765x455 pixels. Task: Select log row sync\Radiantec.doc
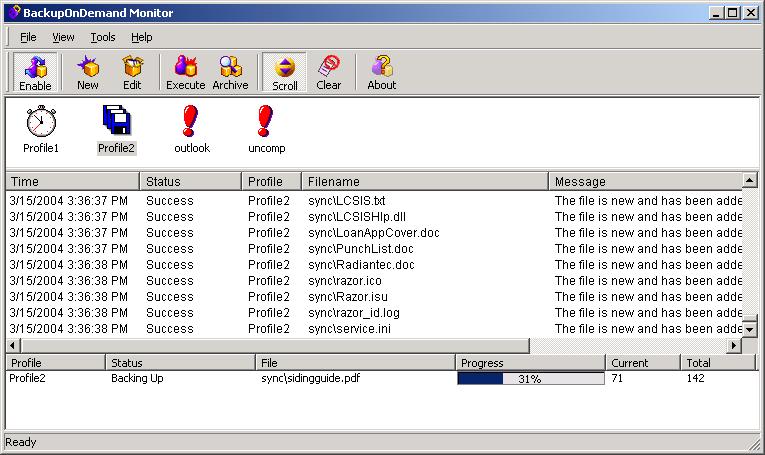pos(375,265)
